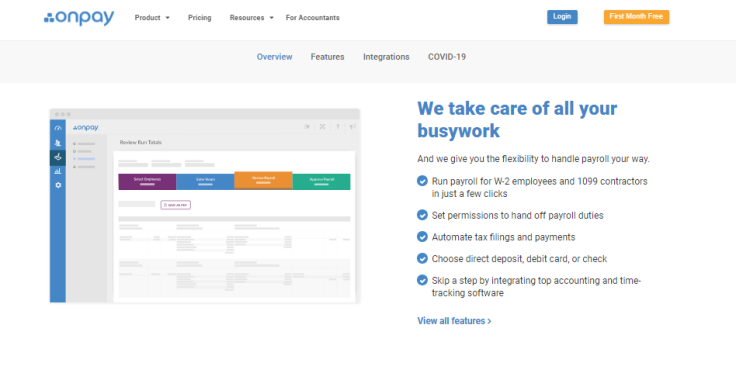Screen dimensions: 736x380
Task: Click the checkmark icon beside 'Run payroll for W-2 employees'
Action: pyautogui.click(x=422, y=181)
